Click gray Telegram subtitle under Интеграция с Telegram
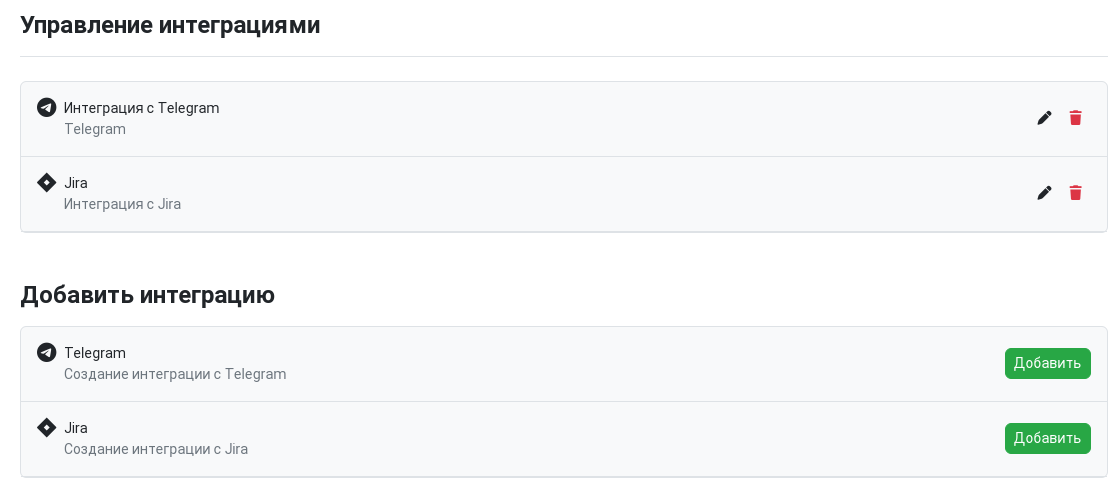The width and height of the screenshot is (1120, 496). [95, 129]
